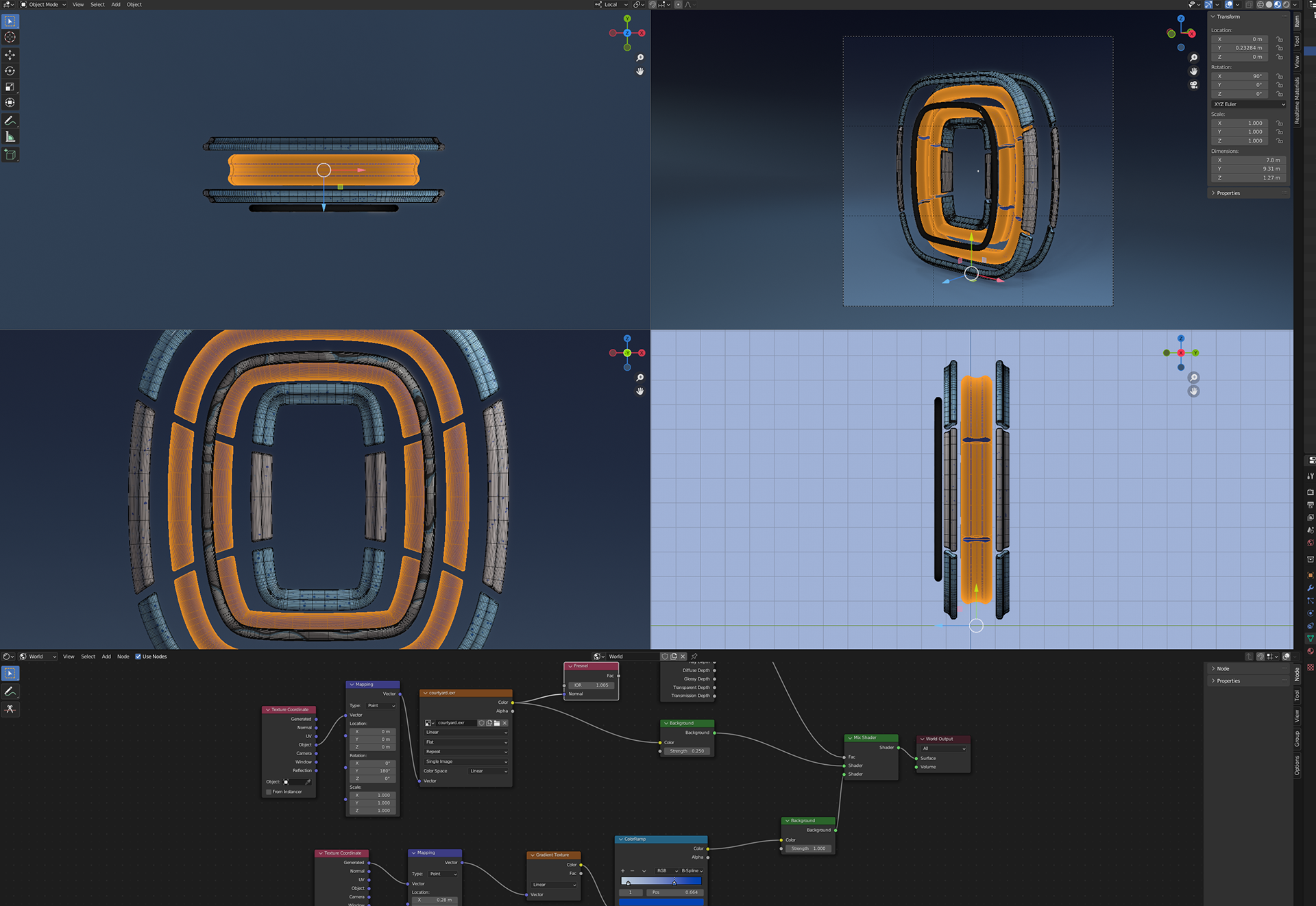Choose the Annotate pencil tool in viewport

click(10, 121)
